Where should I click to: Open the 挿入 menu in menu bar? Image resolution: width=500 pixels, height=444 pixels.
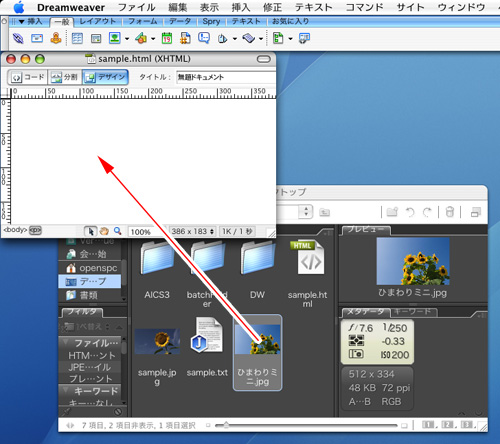(241, 7)
